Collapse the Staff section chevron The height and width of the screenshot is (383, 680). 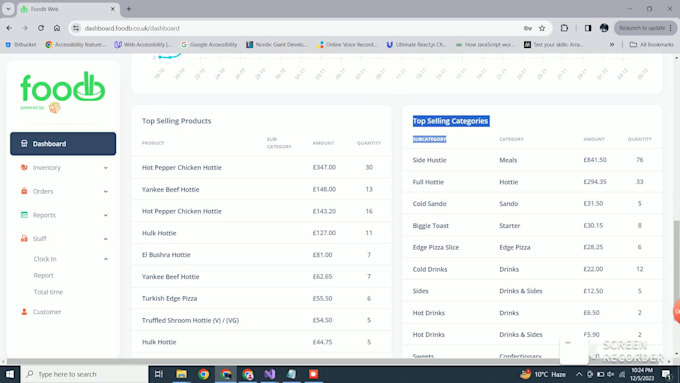click(x=105, y=239)
